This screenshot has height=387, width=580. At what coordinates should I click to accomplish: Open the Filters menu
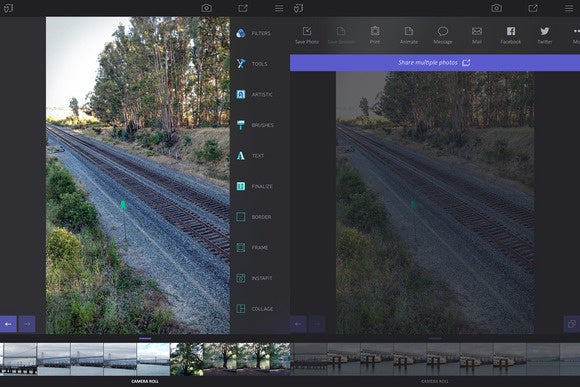point(254,33)
